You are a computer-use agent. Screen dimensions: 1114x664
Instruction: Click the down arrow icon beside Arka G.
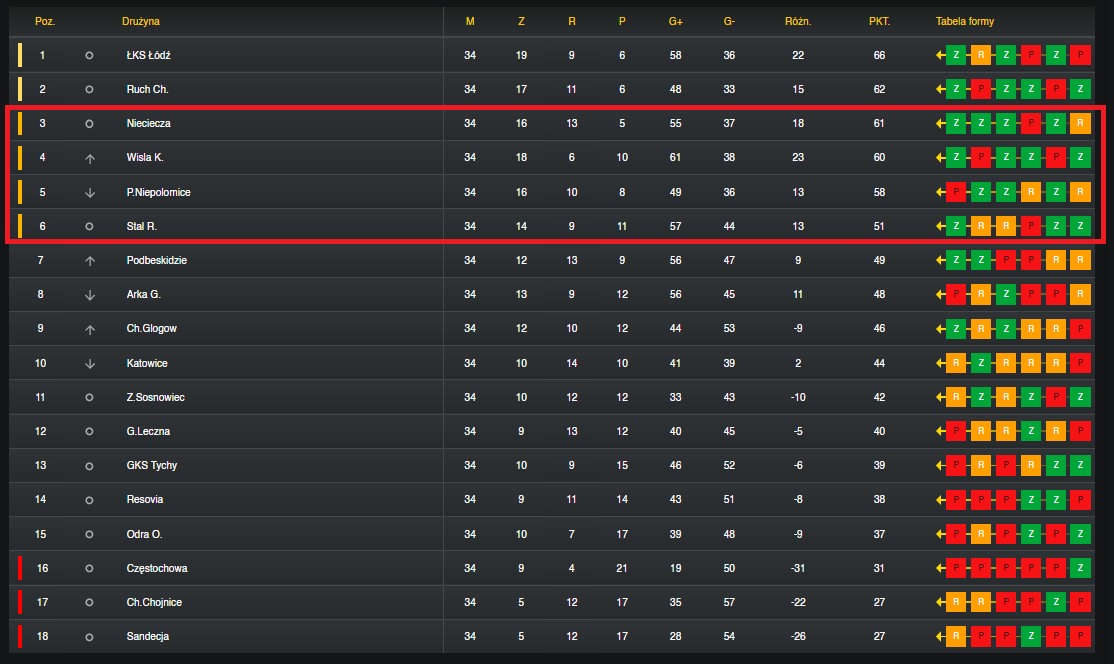click(90, 295)
